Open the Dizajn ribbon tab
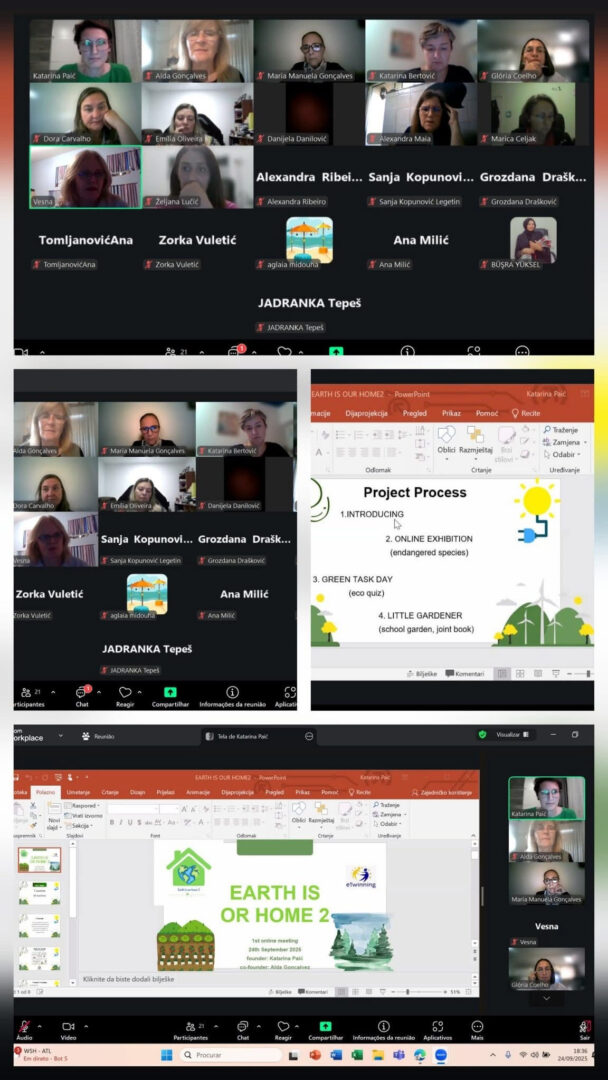Screen dimensions: 608x1080 coord(138,791)
